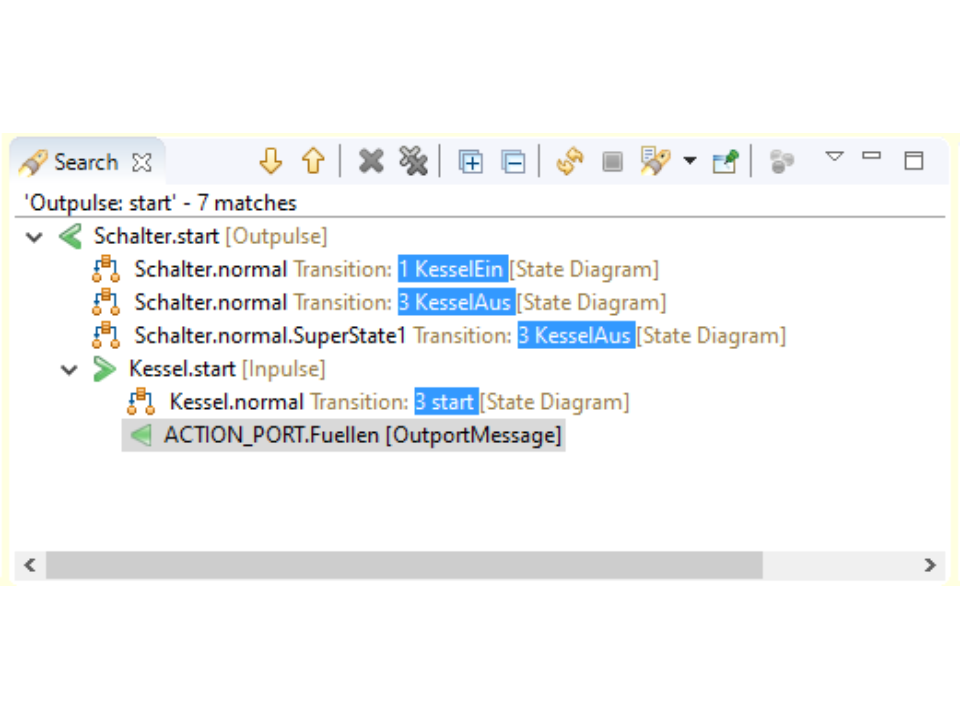
Task: Expand all search results with plus icon
Action: coord(470,162)
